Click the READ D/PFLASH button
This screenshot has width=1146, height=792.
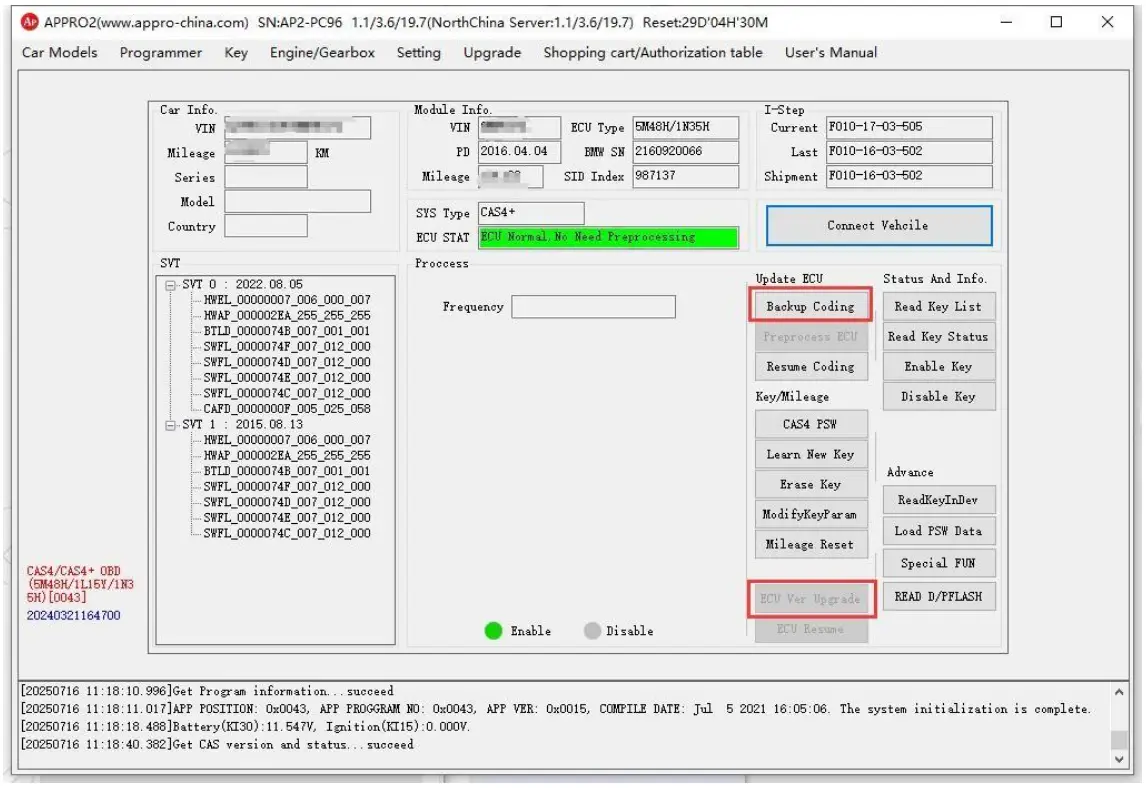(x=938, y=596)
